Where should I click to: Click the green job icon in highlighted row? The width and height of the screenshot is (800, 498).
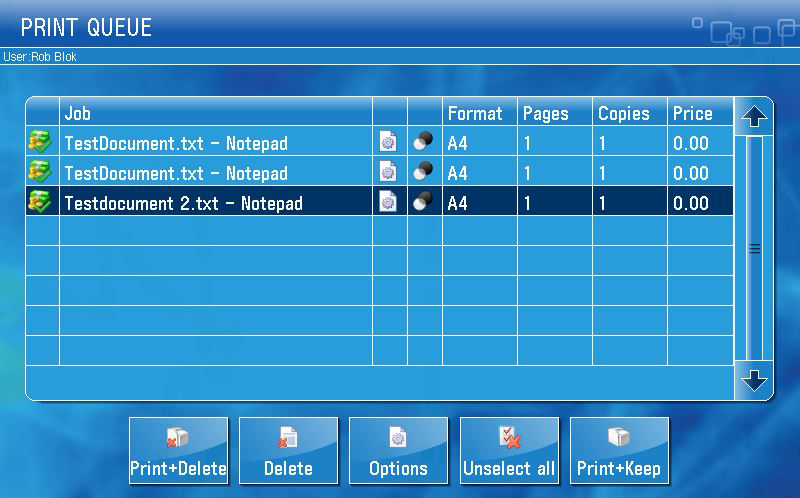tap(39, 203)
